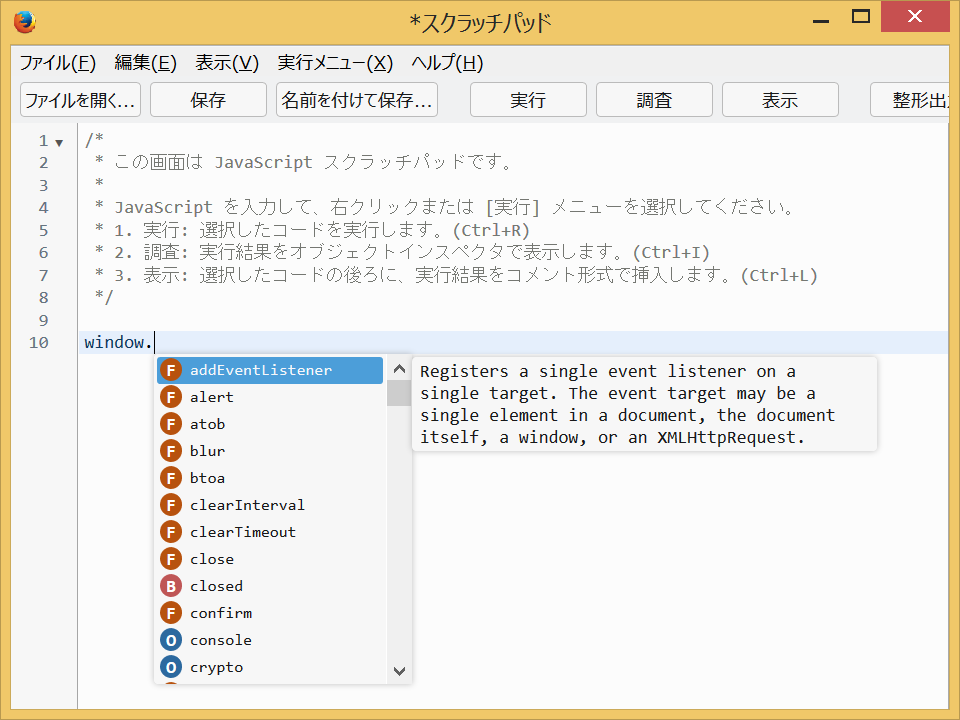Click the F icon beside addEventListener
960x720 pixels.
click(171, 370)
